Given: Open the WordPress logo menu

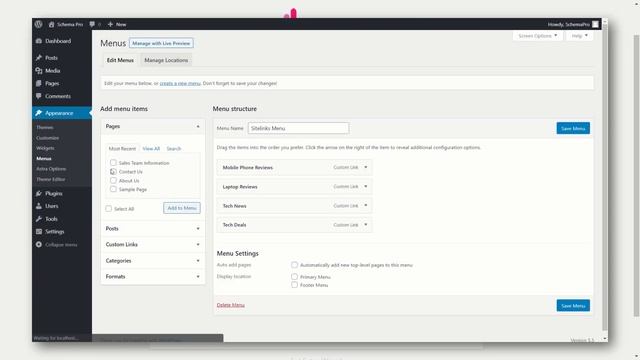Looking at the screenshot, I should point(38,24).
